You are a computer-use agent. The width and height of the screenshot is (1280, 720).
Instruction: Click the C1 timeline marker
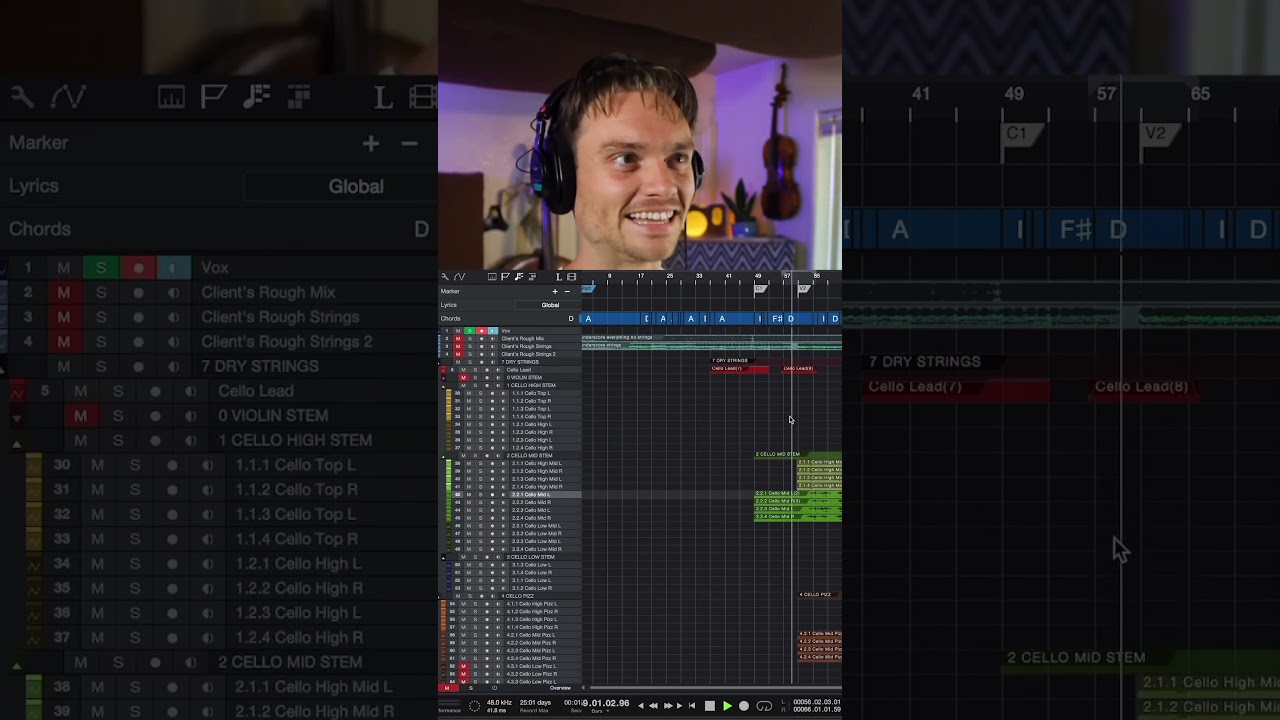[x=759, y=289]
